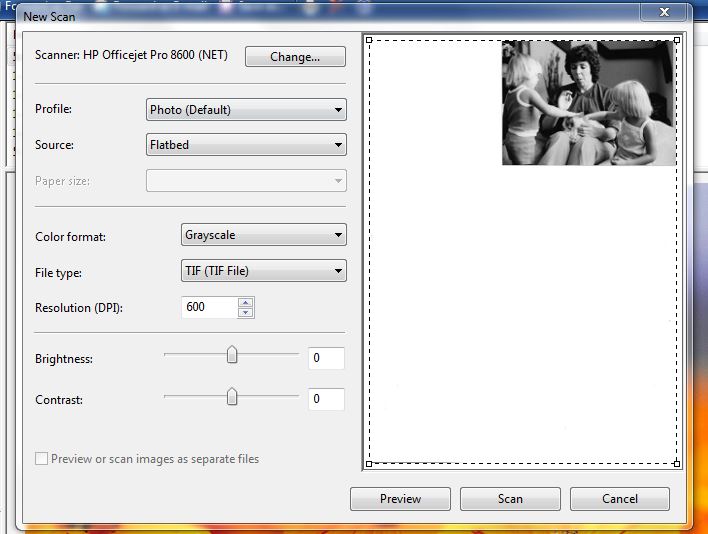
Task: Select the top-left crop handle in the preview
Action: pyautogui.click(x=369, y=40)
